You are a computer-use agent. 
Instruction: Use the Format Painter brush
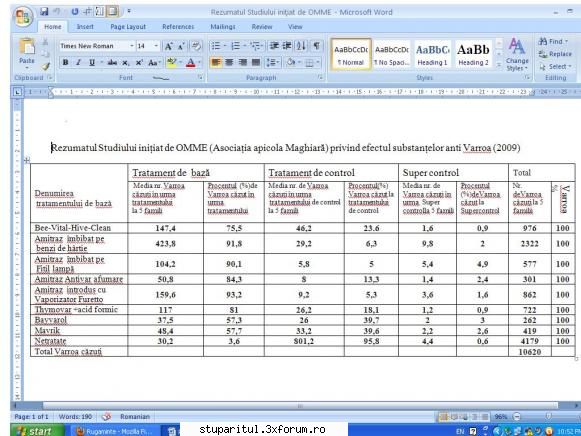pyautogui.click(x=46, y=67)
